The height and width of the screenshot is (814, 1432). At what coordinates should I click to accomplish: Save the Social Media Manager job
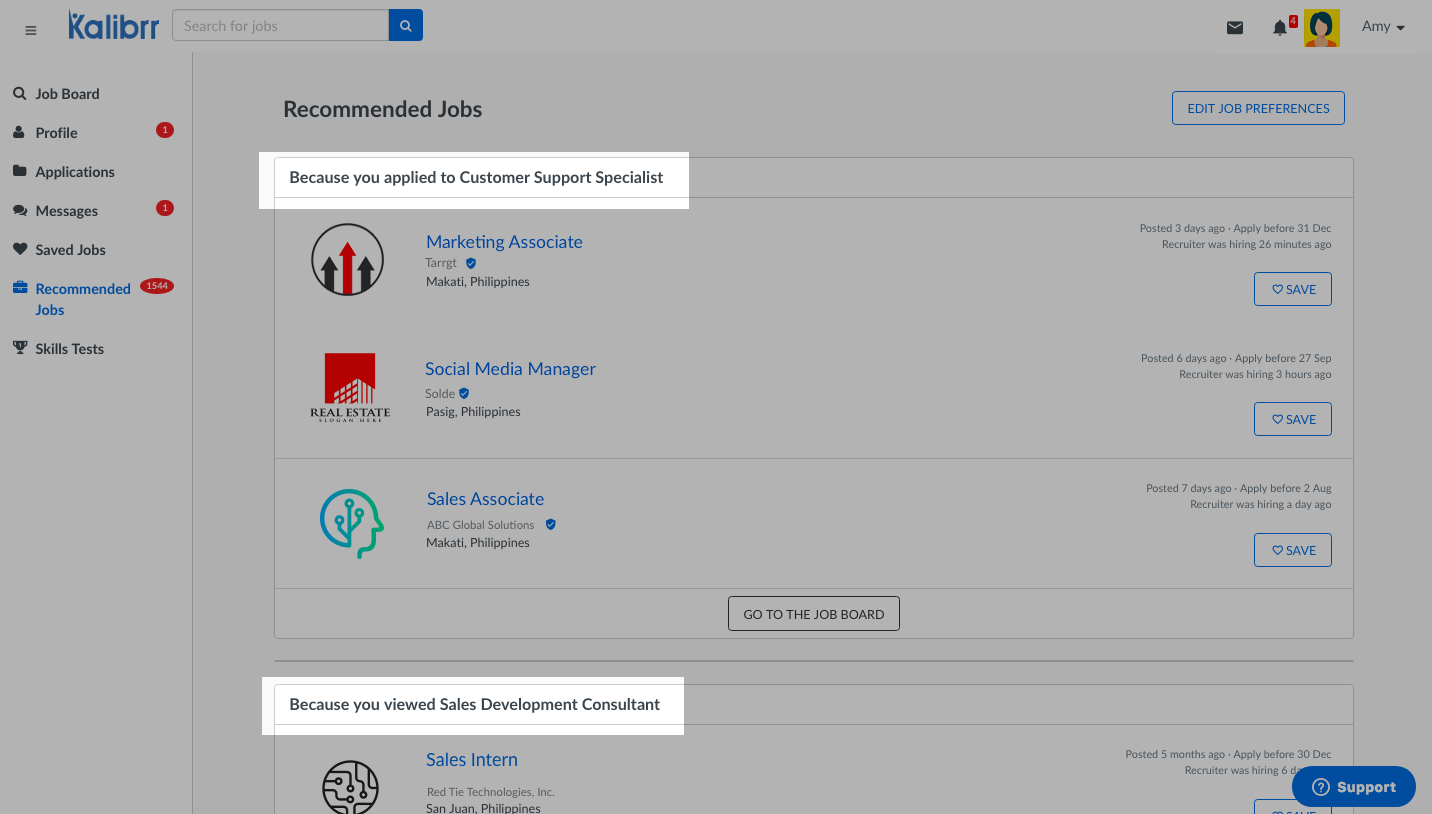pos(1292,419)
